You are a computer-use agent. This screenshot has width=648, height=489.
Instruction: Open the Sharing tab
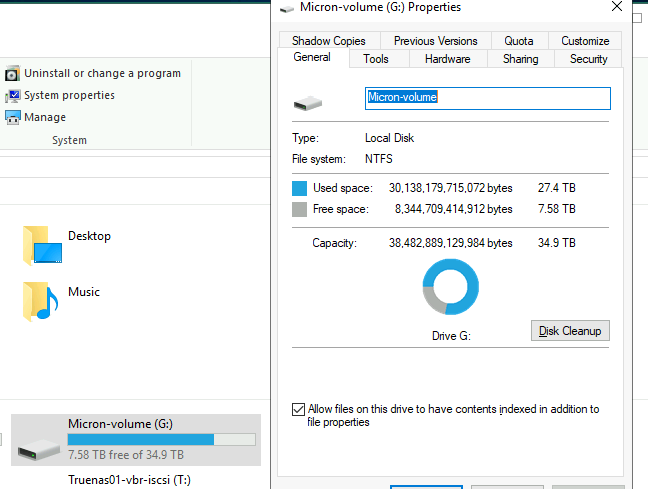521,59
